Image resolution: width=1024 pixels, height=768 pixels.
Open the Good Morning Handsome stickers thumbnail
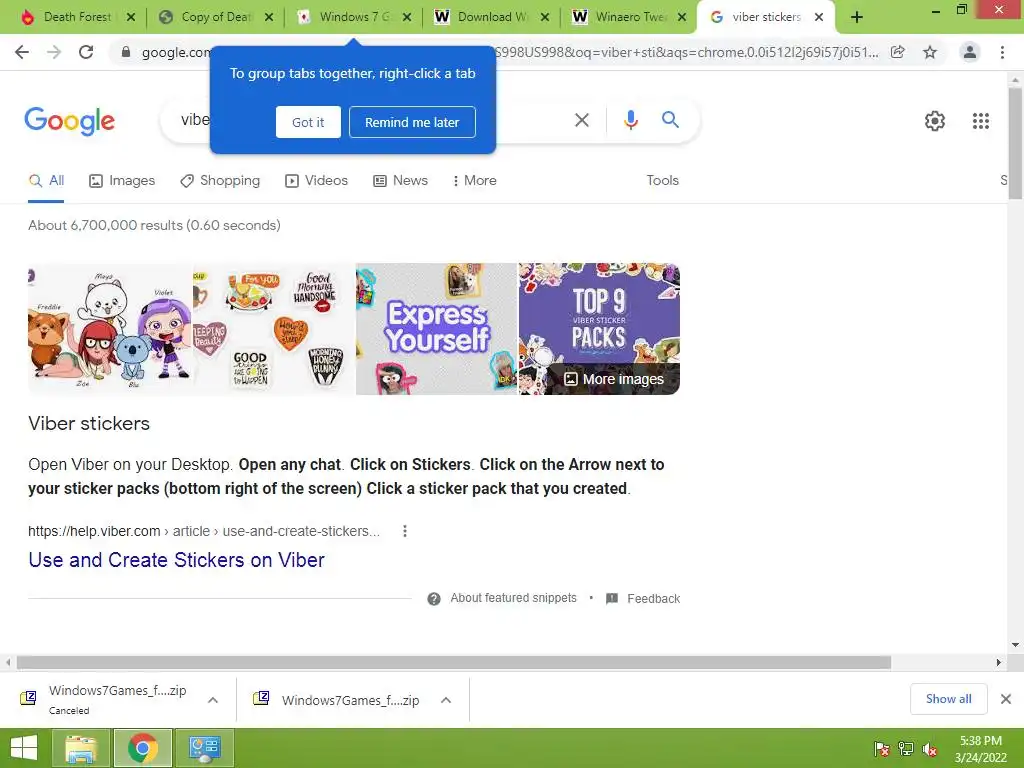[274, 329]
